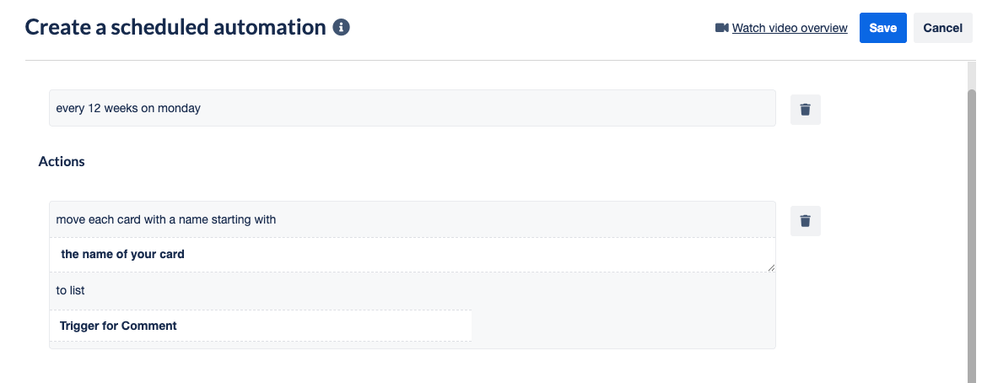998x383 pixels.
Task: Select the 'every 12 weeks on monday' schedule box
Action: (412, 108)
